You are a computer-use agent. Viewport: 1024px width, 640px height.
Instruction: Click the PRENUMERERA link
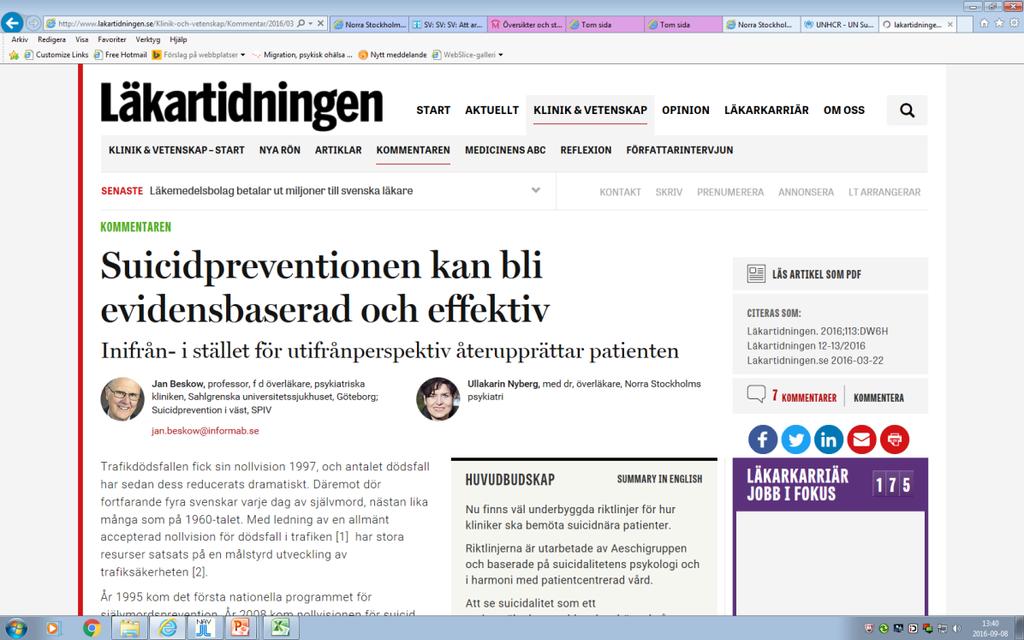point(730,192)
